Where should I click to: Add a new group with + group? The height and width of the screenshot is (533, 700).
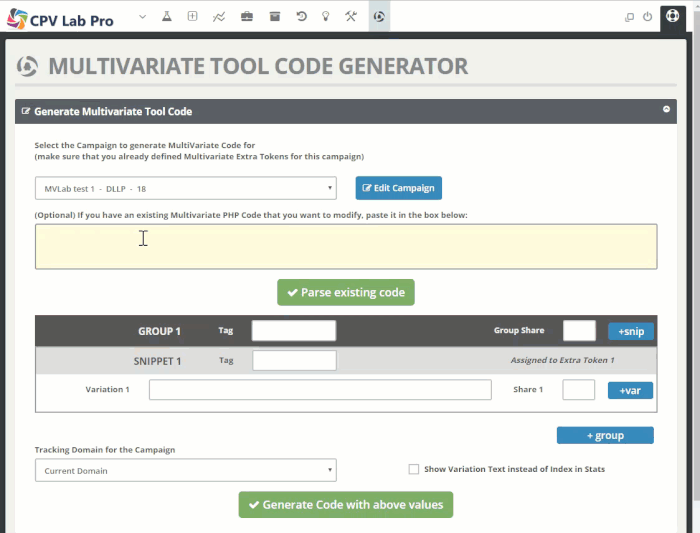point(605,435)
